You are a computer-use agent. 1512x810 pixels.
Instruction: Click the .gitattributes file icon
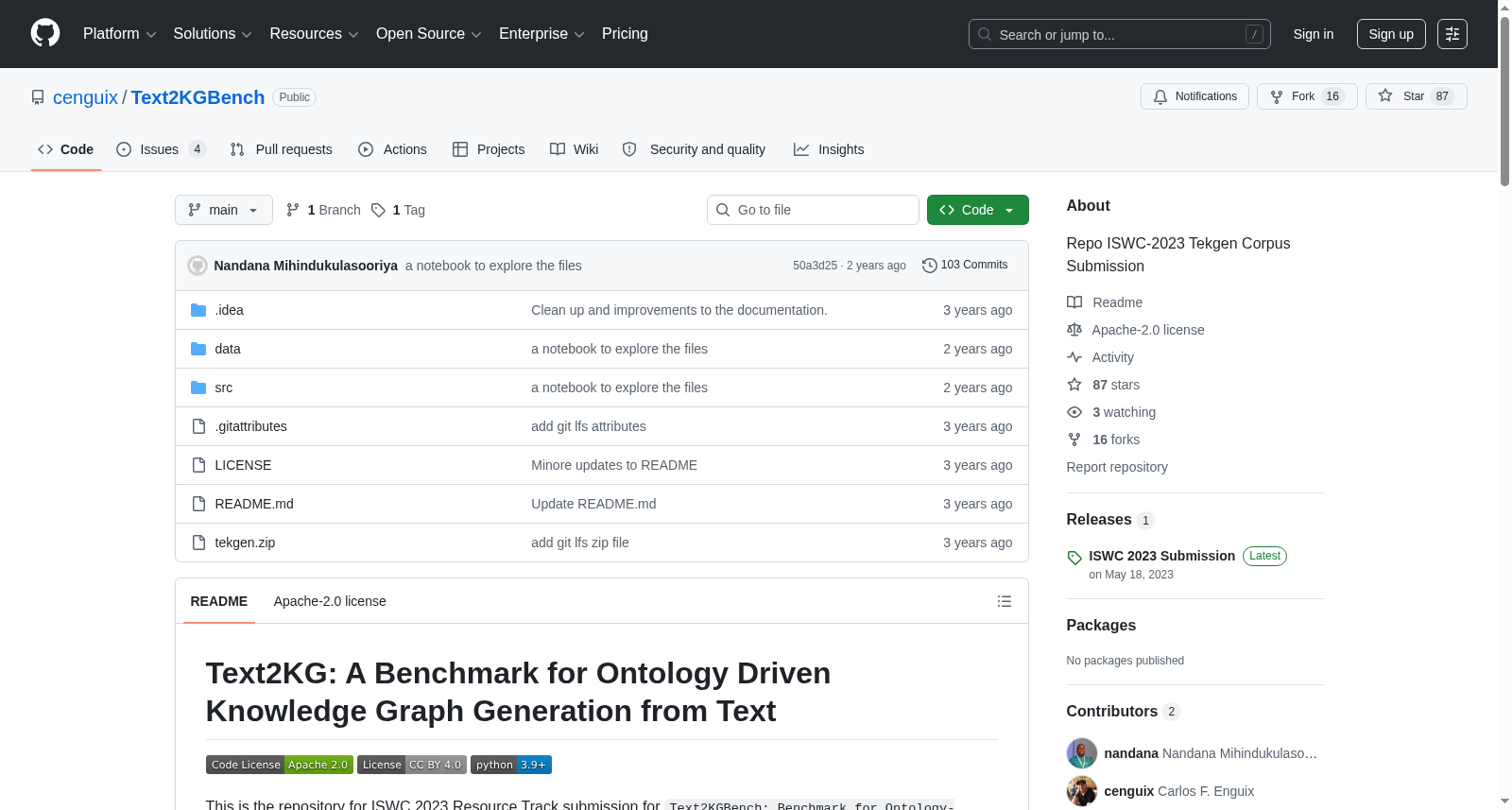point(198,426)
